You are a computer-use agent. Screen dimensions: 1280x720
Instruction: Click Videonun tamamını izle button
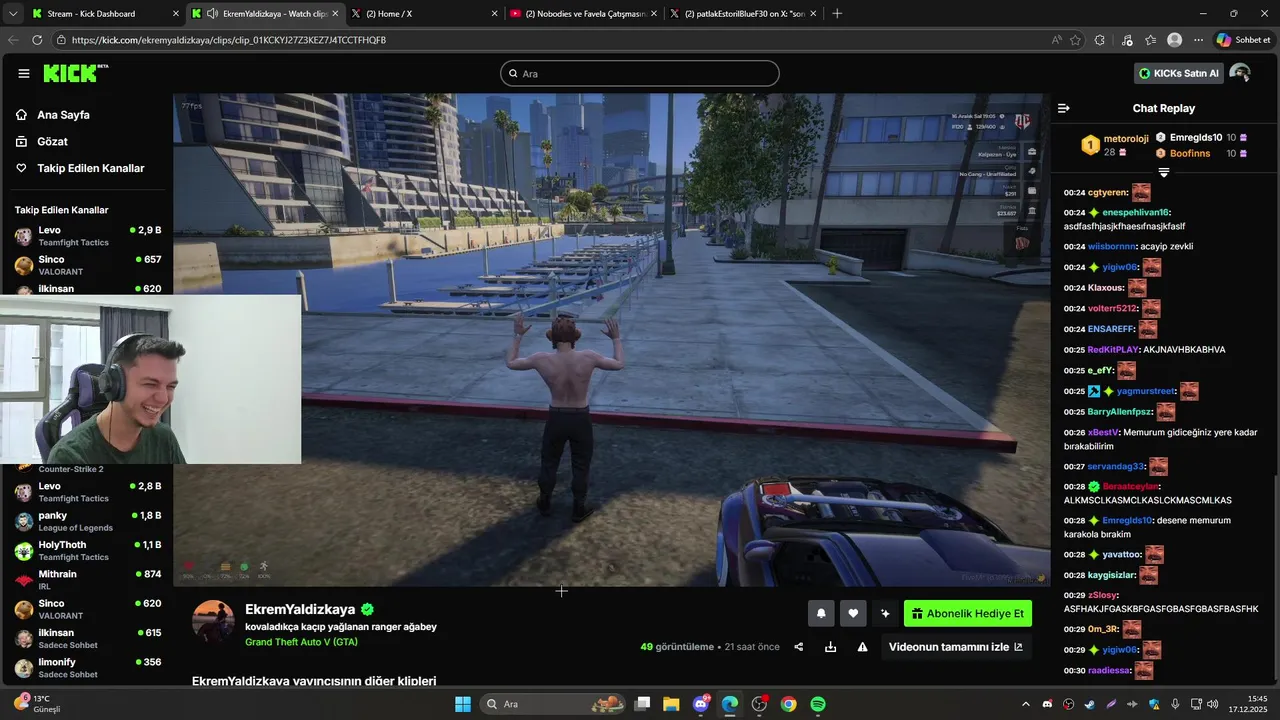[956, 647]
